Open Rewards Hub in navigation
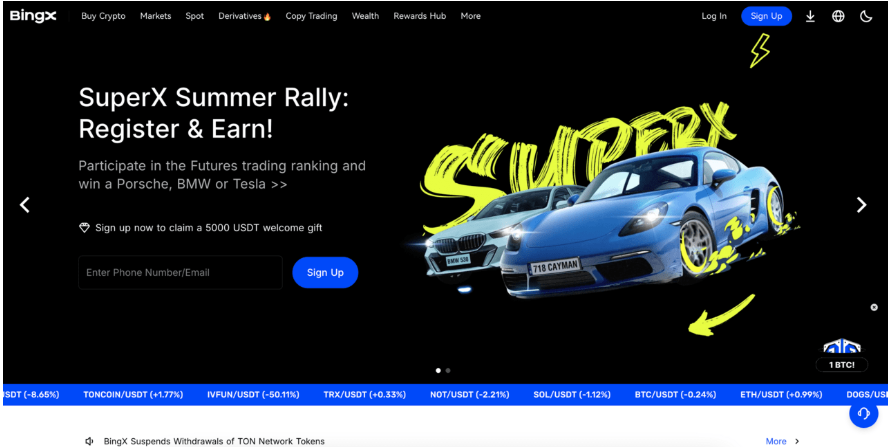The image size is (889, 447). 419,16
